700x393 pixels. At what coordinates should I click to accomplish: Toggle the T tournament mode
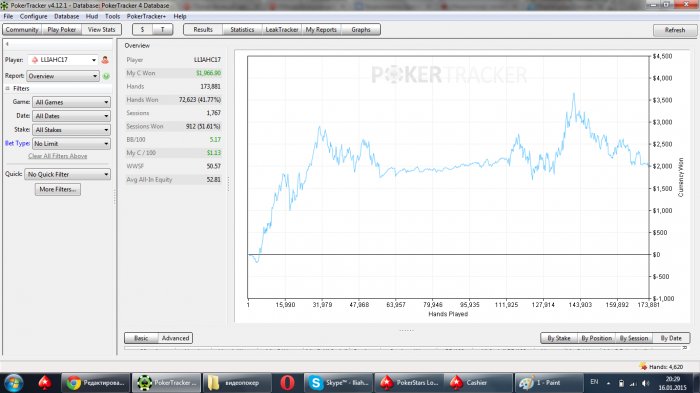[162, 29]
